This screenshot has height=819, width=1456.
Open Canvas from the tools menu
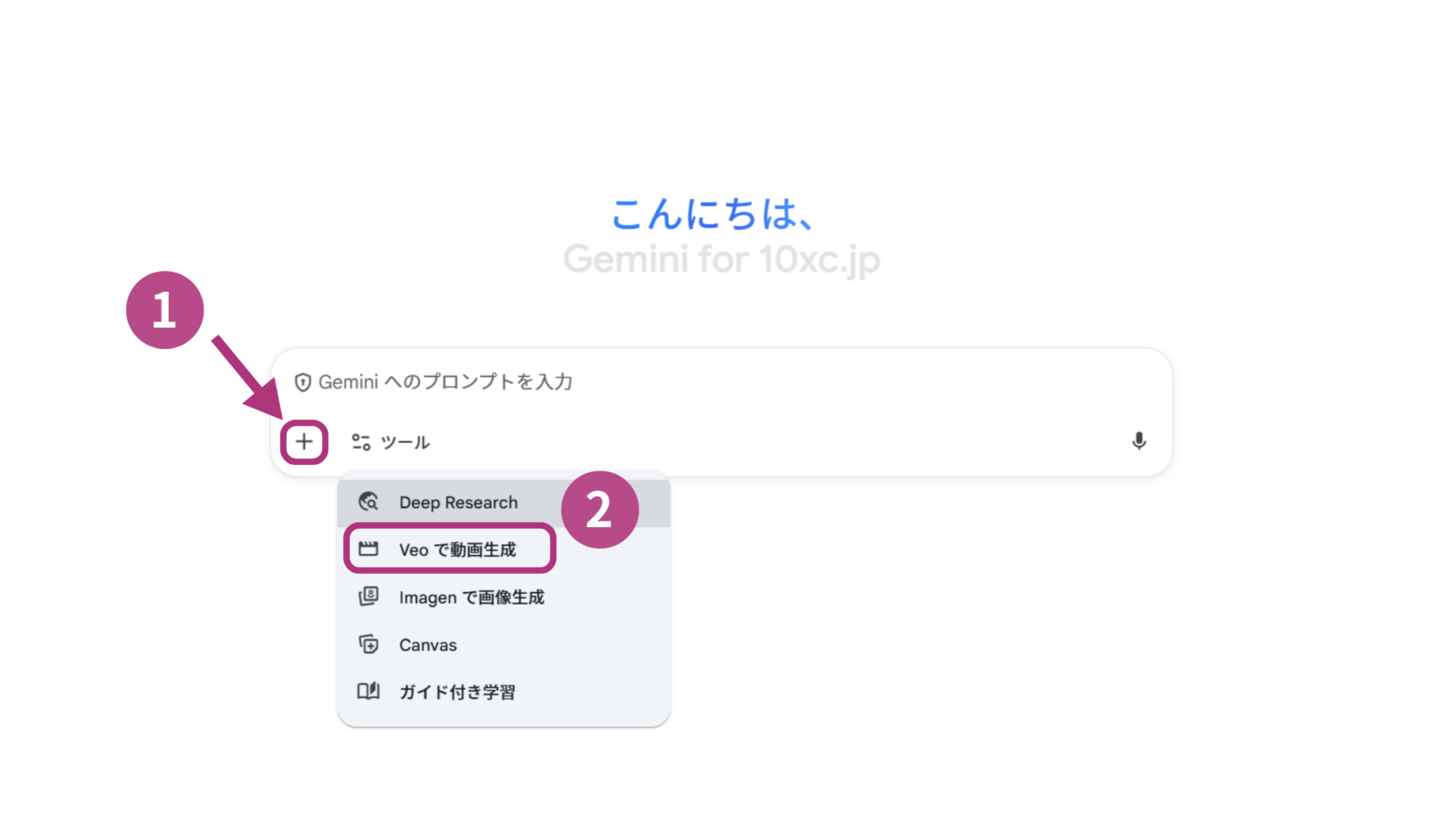(428, 645)
